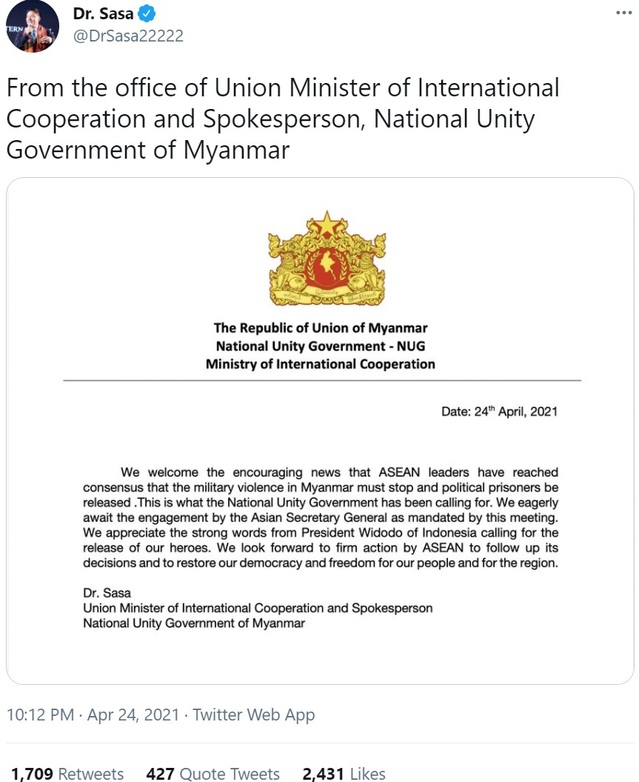Click the letter's body paragraph about ASEAN
This screenshot has height=782, width=639.
320,517
